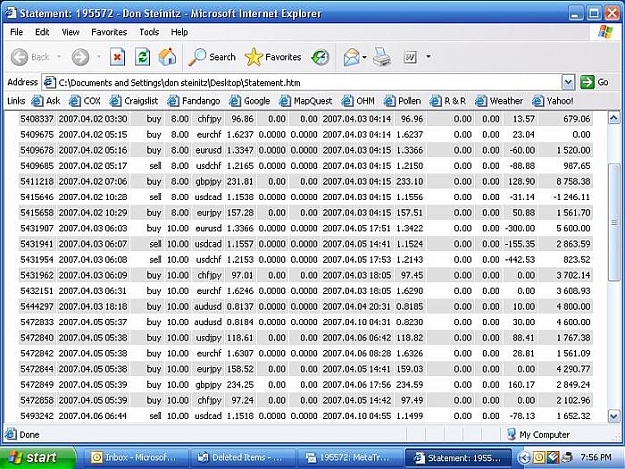
Task: Click ticket number 5493242
Action: (37, 416)
